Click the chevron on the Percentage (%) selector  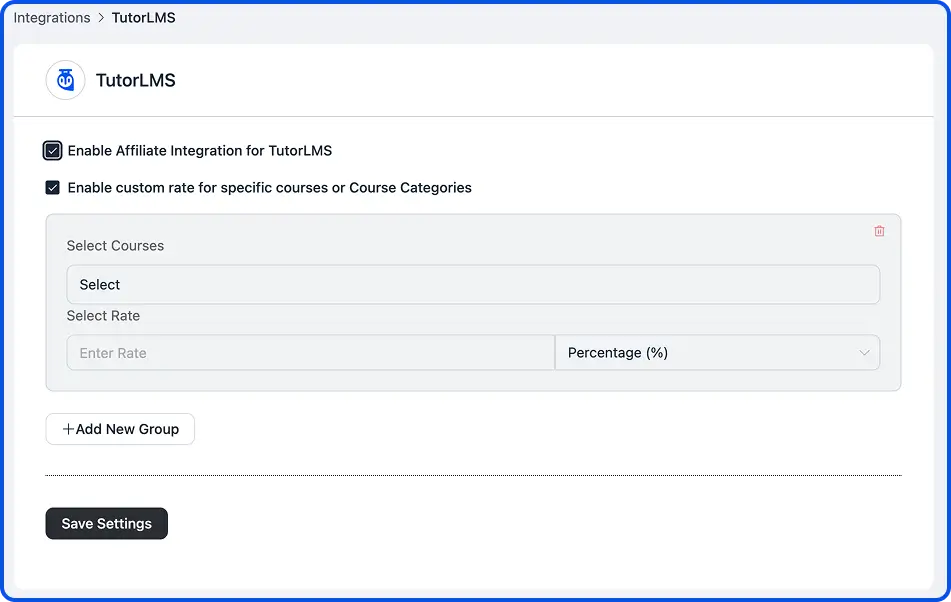point(864,352)
